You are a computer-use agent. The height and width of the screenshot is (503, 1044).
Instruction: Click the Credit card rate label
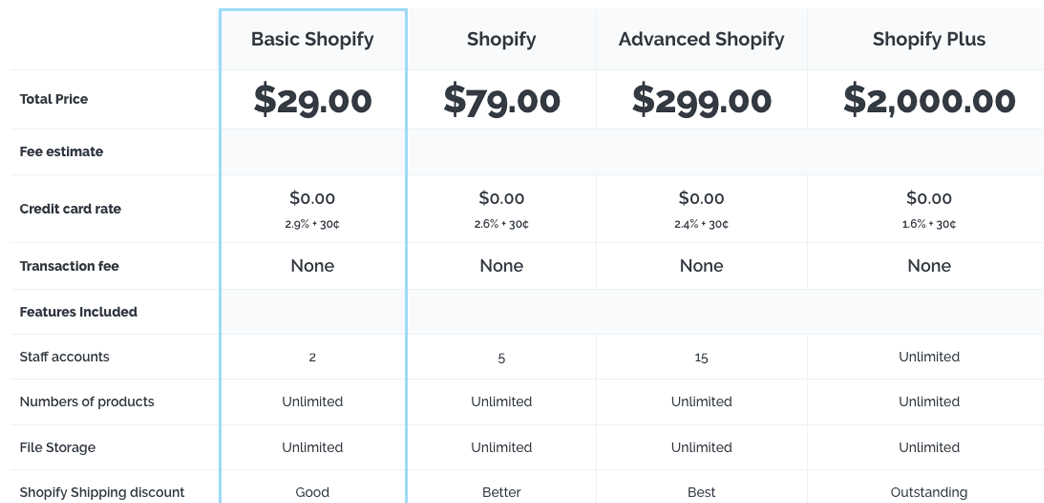pos(70,209)
